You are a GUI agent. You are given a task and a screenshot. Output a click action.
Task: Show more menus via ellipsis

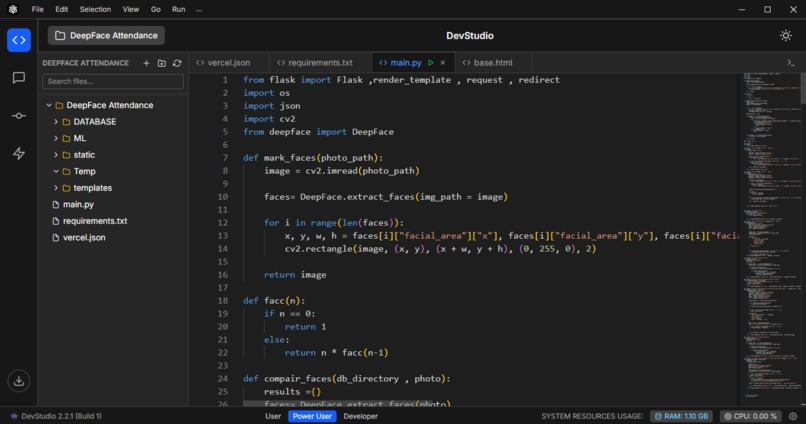click(x=199, y=9)
